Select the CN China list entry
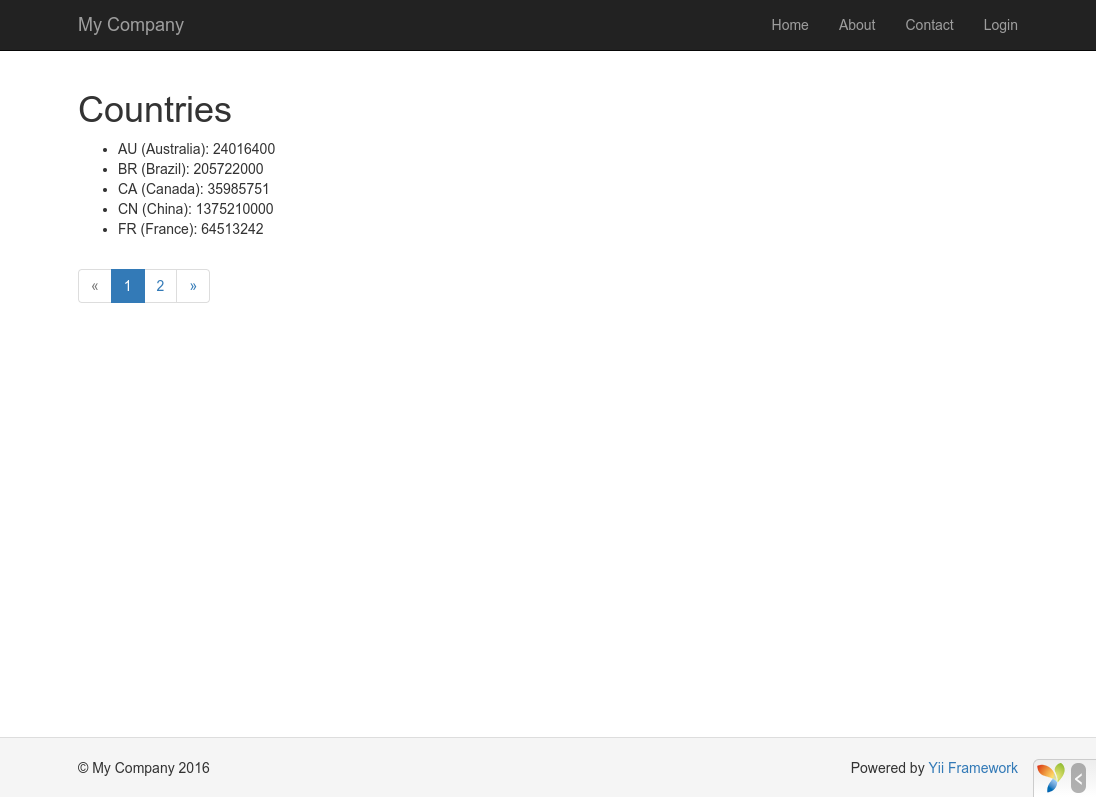This screenshot has width=1096, height=797. [x=195, y=209]
